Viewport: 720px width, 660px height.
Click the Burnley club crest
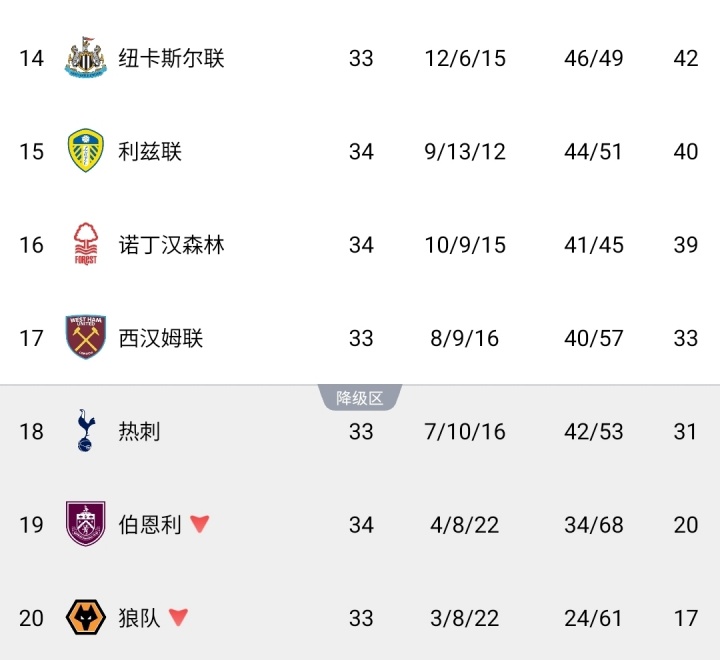pos(86,524)
